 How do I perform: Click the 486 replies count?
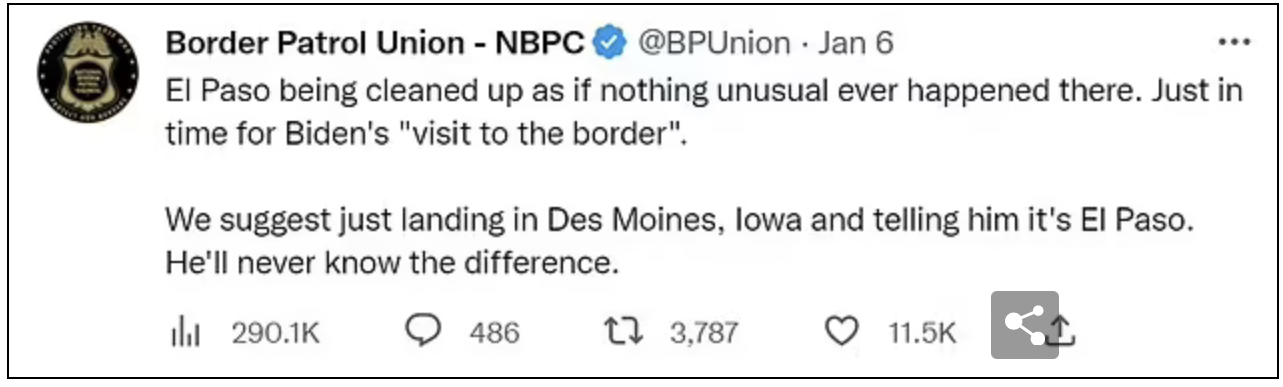pyautogui.click(x=494, y=333)
